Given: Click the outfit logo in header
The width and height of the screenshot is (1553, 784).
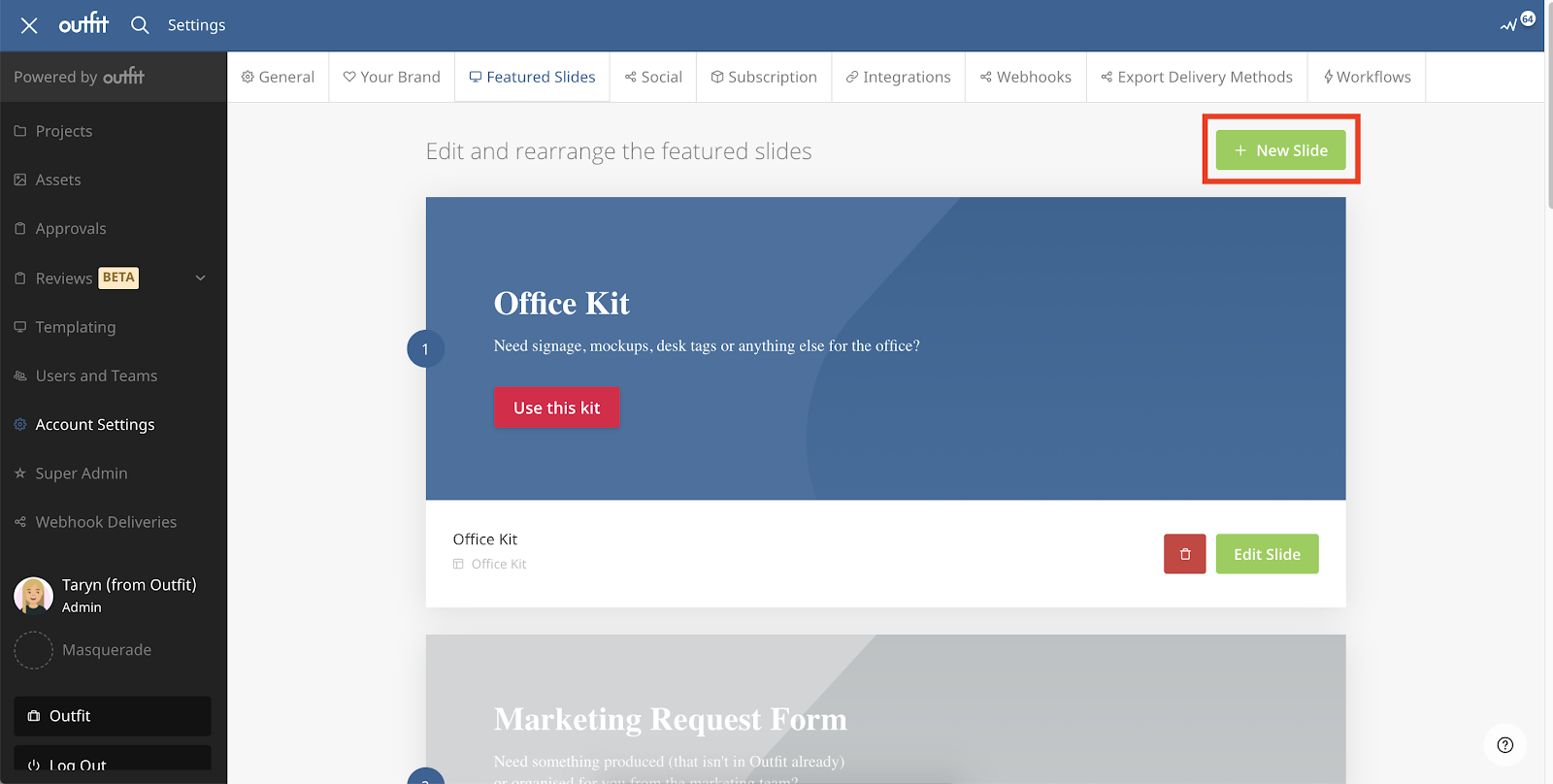Looking at the screenshot, I should tap(83, 23).
